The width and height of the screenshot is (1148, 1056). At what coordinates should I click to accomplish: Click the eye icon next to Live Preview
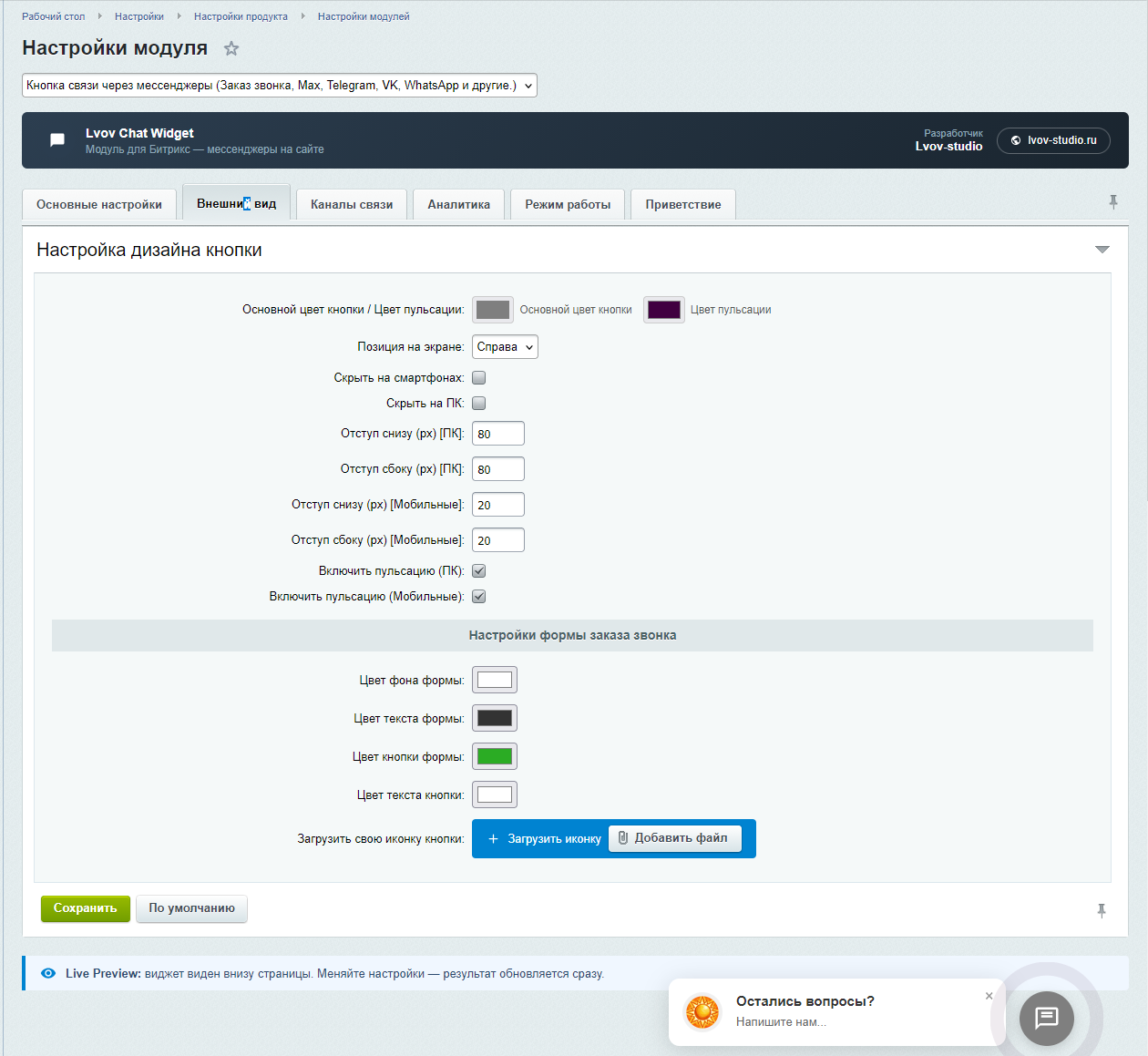pyautogui.click(x=47, y=973)
